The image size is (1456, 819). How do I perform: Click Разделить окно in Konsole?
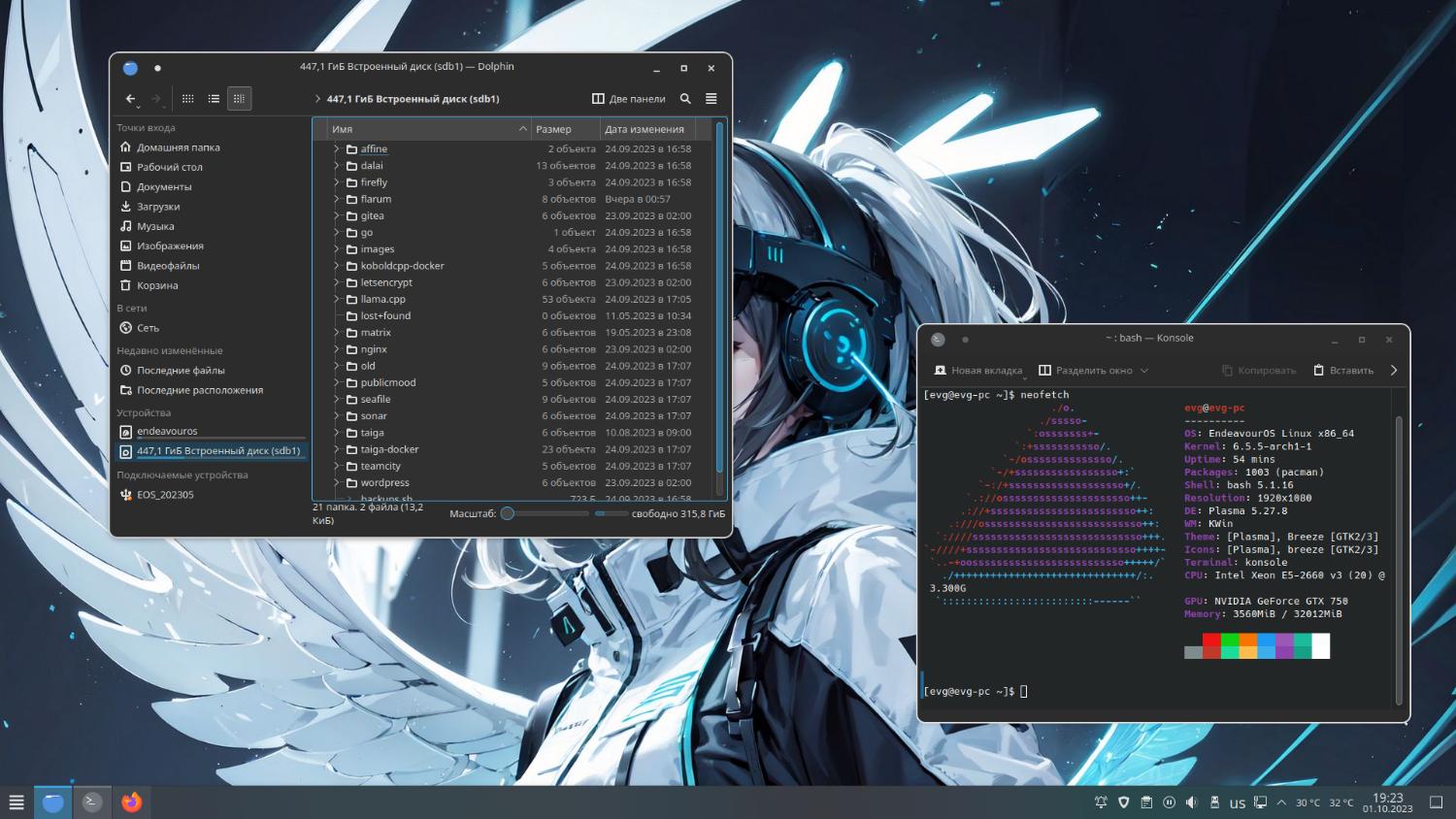tap(1084, 371)
